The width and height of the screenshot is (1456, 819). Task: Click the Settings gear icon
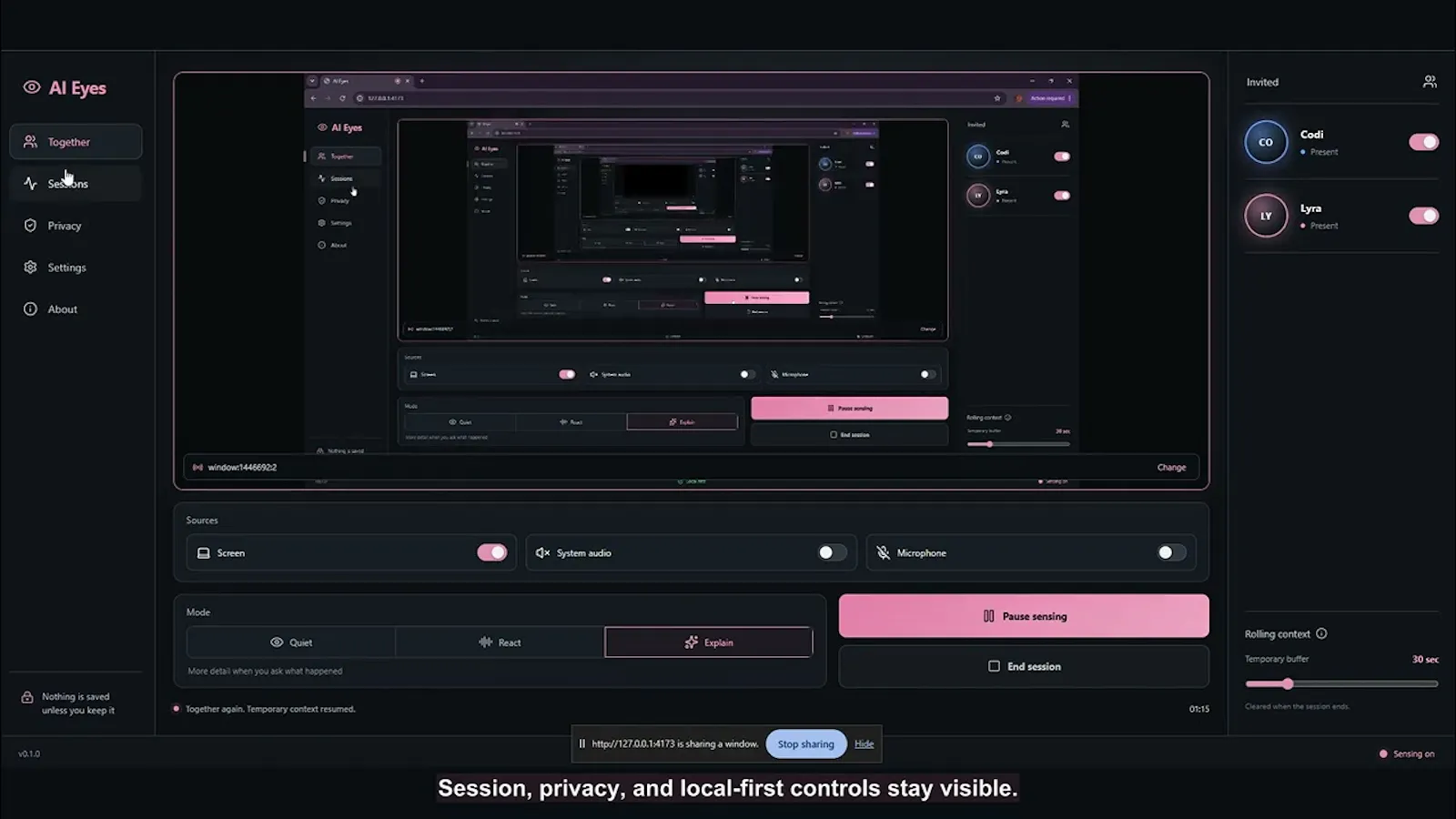tap(30, 268)
